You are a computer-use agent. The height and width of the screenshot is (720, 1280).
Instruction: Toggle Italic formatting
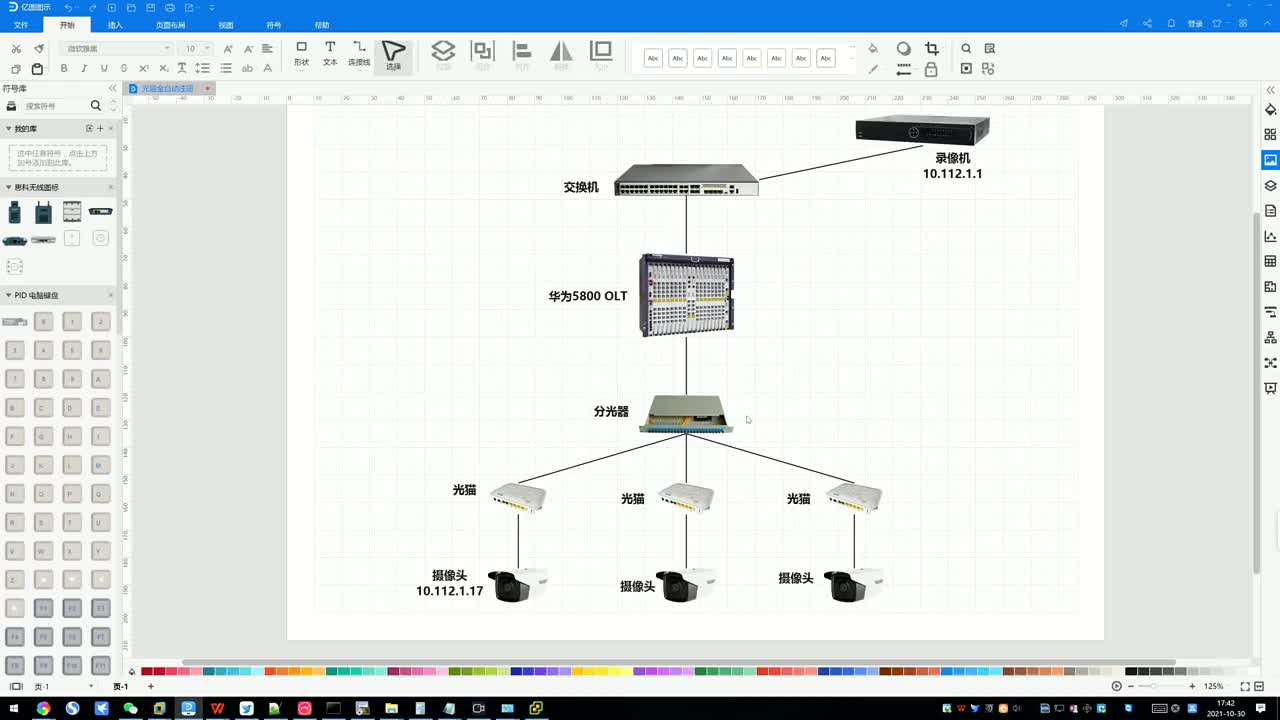84,69
